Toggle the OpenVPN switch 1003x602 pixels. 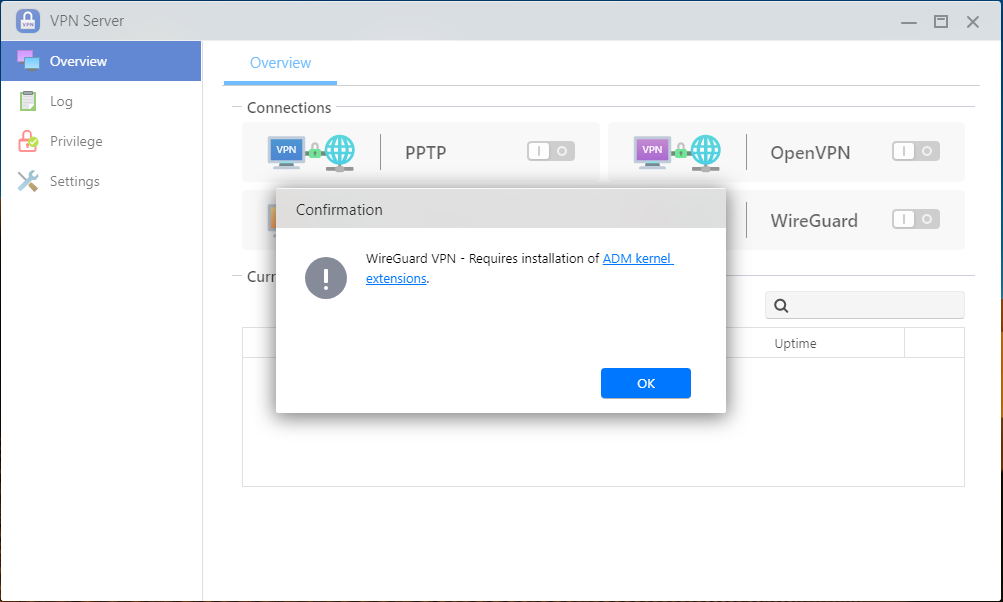pyautogui.click(x=916, y=151)
